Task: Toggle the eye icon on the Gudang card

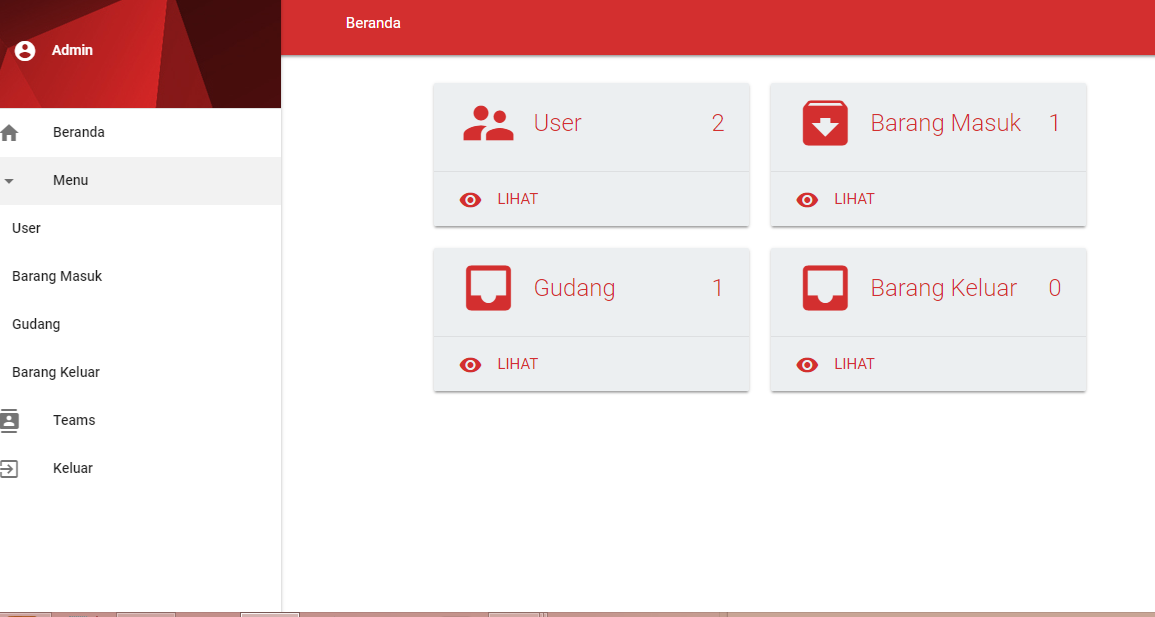Action: point(470,364)
